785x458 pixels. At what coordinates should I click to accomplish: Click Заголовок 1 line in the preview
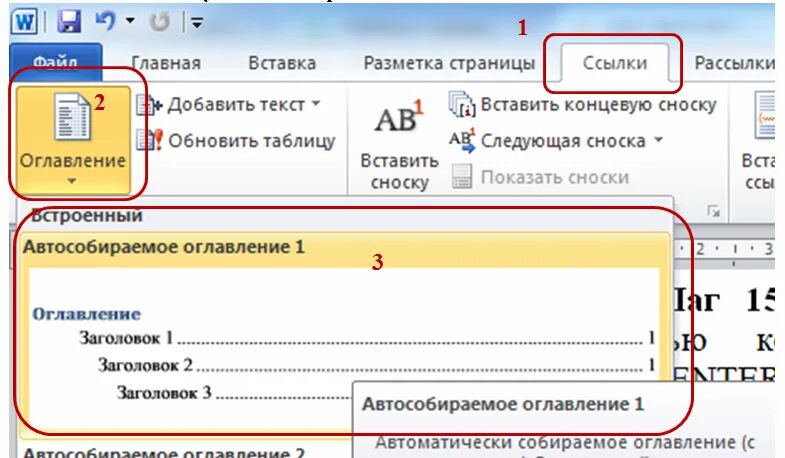[x=367, y=338]
